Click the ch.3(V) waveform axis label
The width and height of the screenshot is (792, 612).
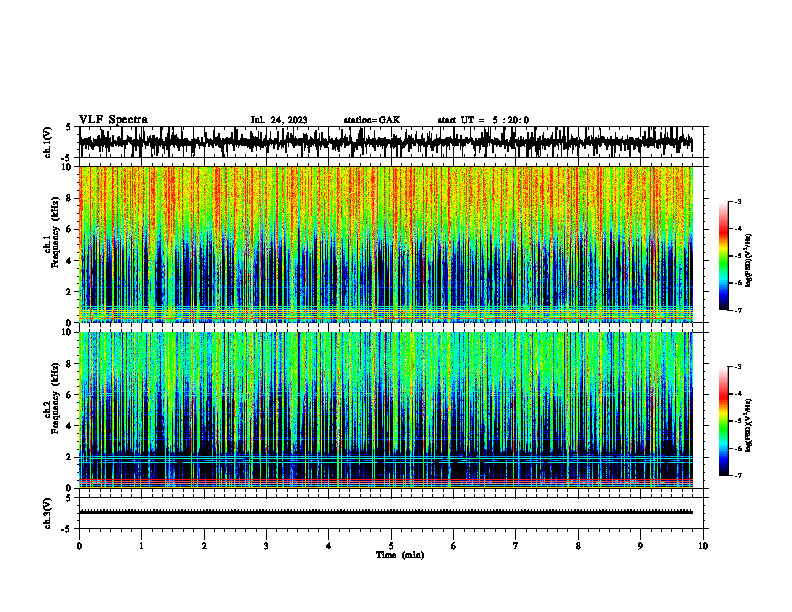click(x=48, y=513)
